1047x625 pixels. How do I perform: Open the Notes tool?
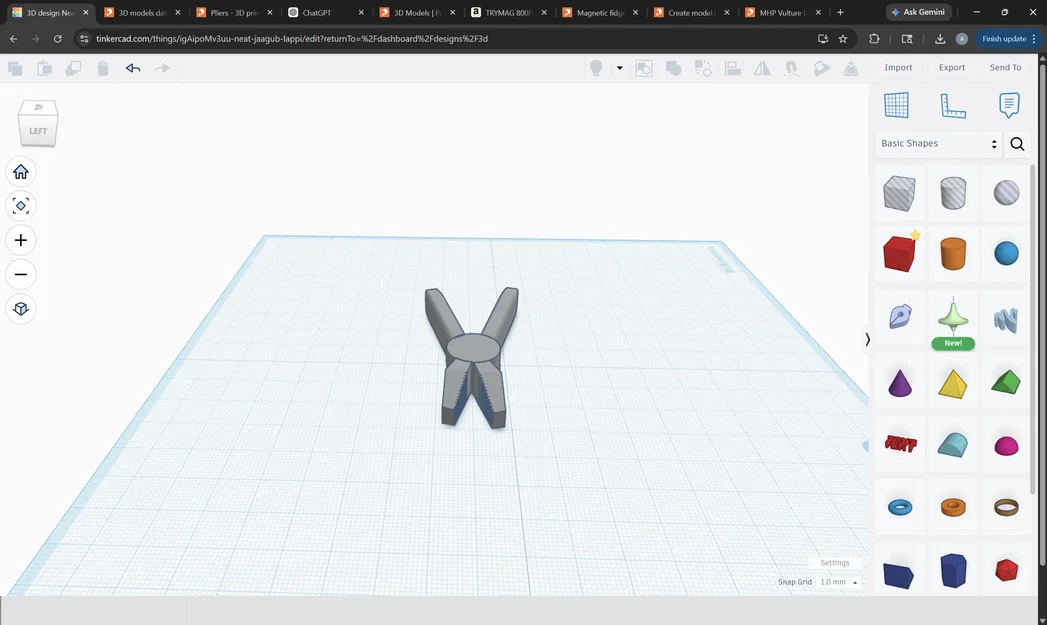click(1007, 104)
